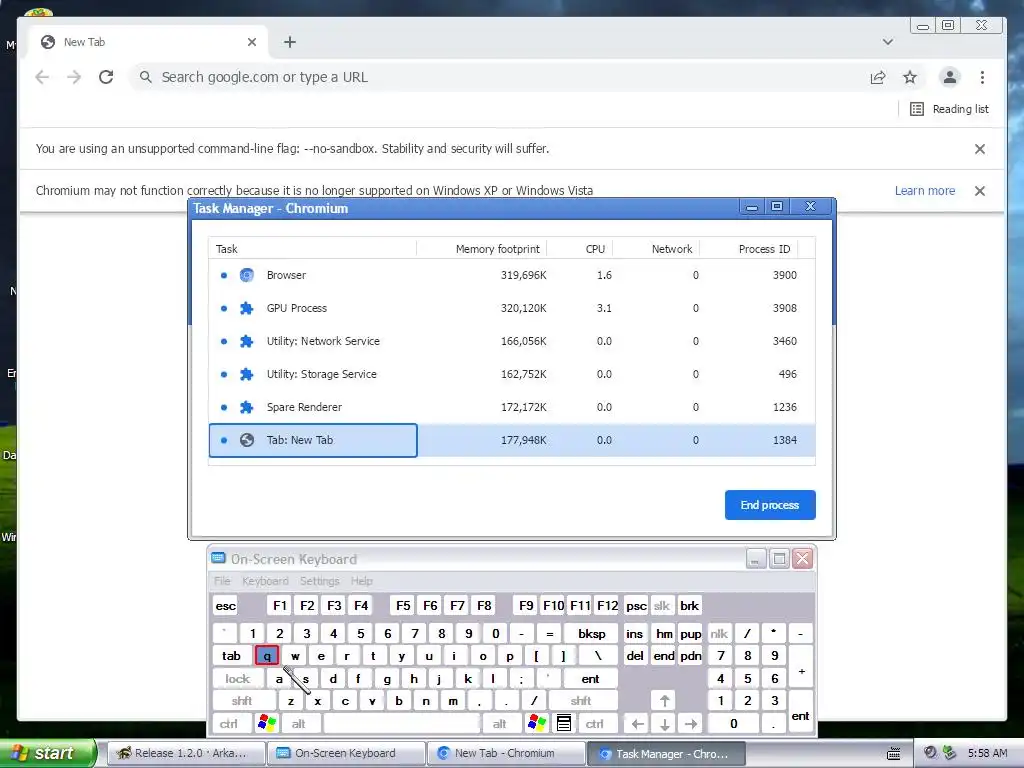Toggle the right shft key
The height and width of the screenshot is (768, 1024).
(581, 701)
